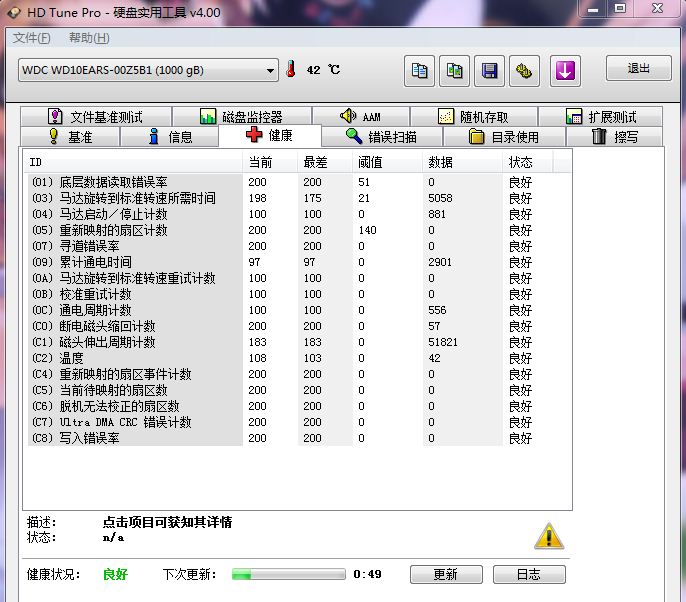Click the 更新 button
The height and width of the screenshot is (602, 686).
pyautogui.click(x=446, y=574)
